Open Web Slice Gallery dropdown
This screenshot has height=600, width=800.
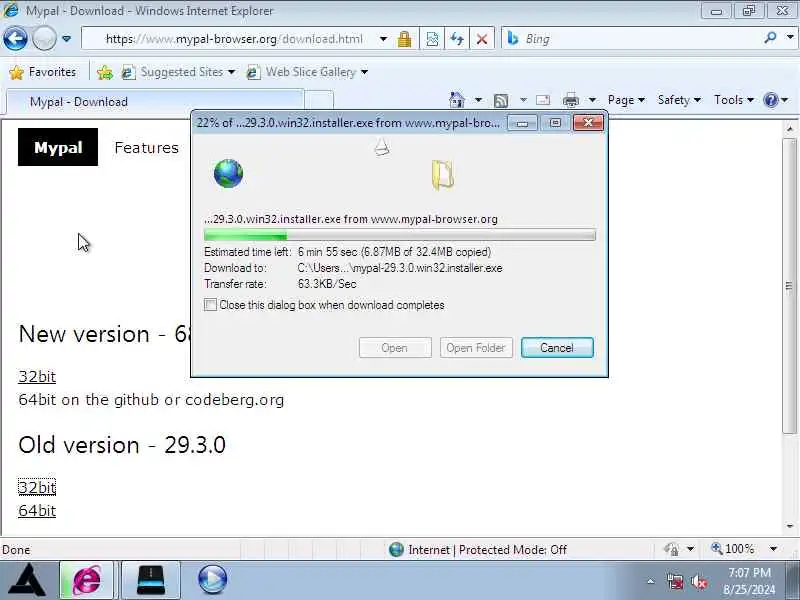point(364,72)
